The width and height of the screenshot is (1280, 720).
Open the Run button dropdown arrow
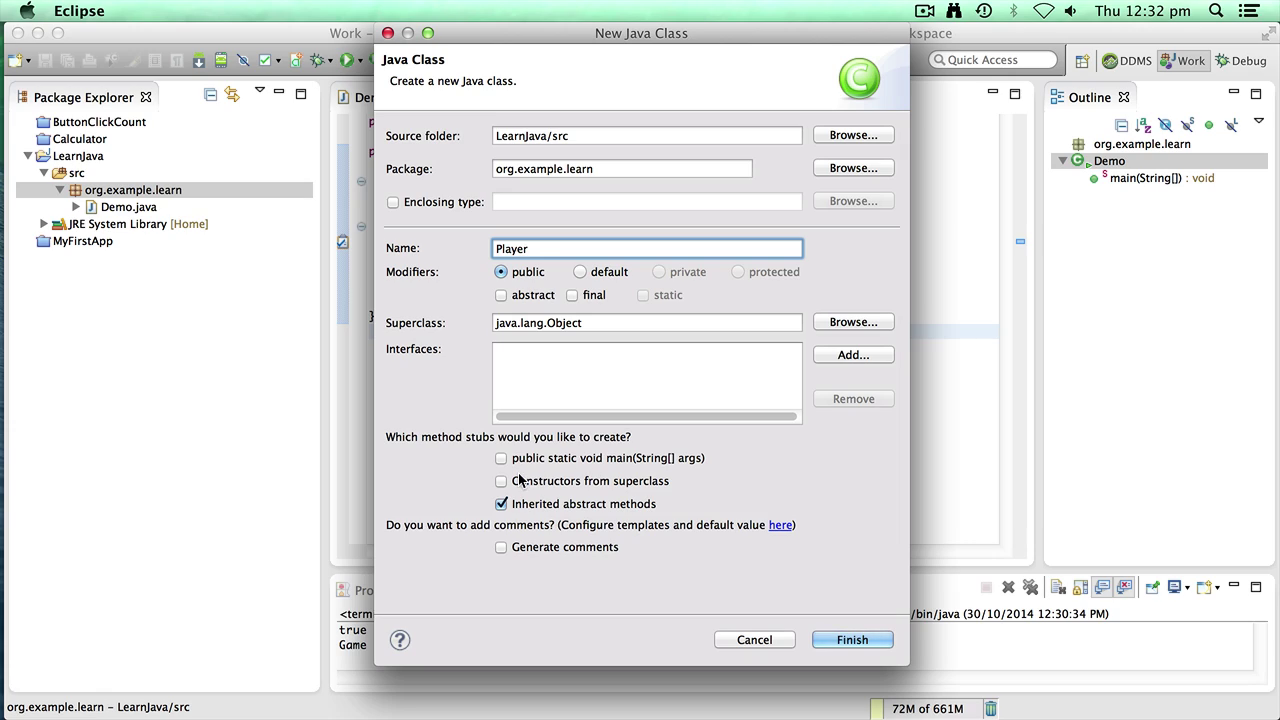(360, 61)
